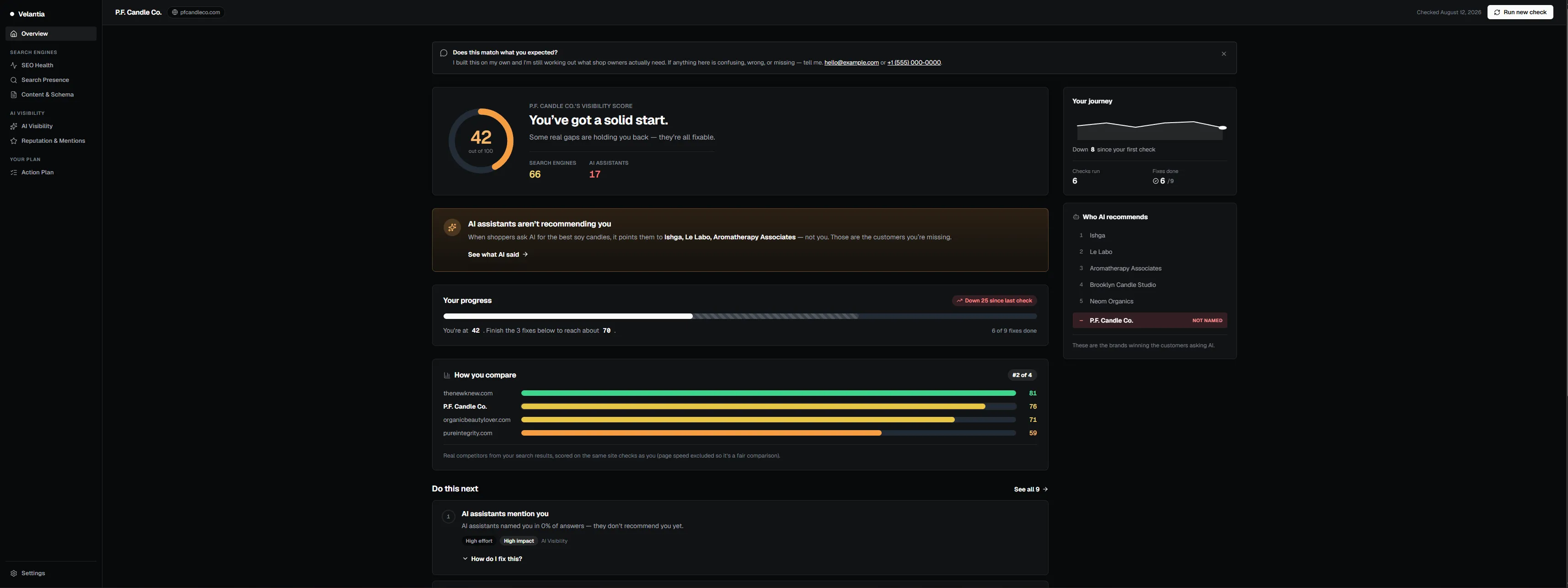Click See what AI said link
This screenshot has height=588, width=1568.
tap(498, 255)
